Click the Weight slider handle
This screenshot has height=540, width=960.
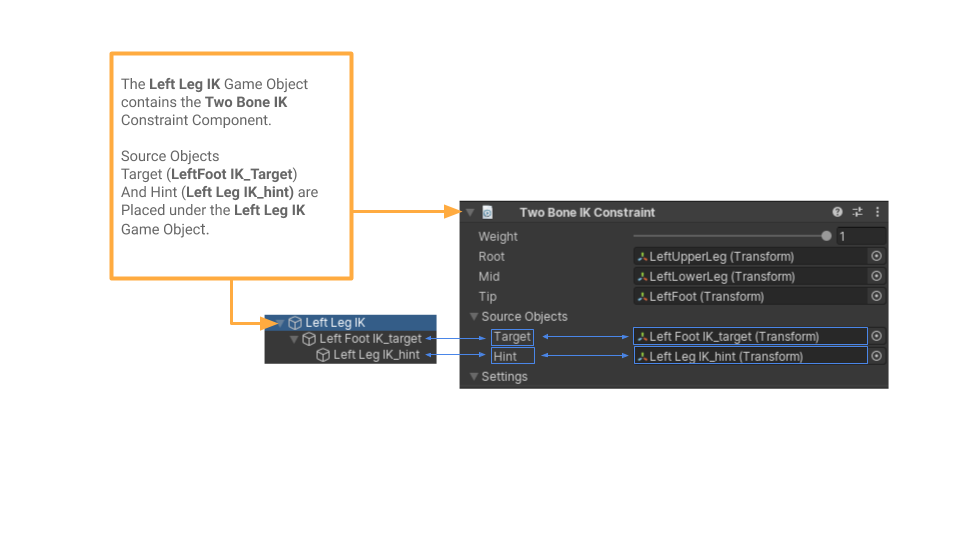[x=826, y=236]
